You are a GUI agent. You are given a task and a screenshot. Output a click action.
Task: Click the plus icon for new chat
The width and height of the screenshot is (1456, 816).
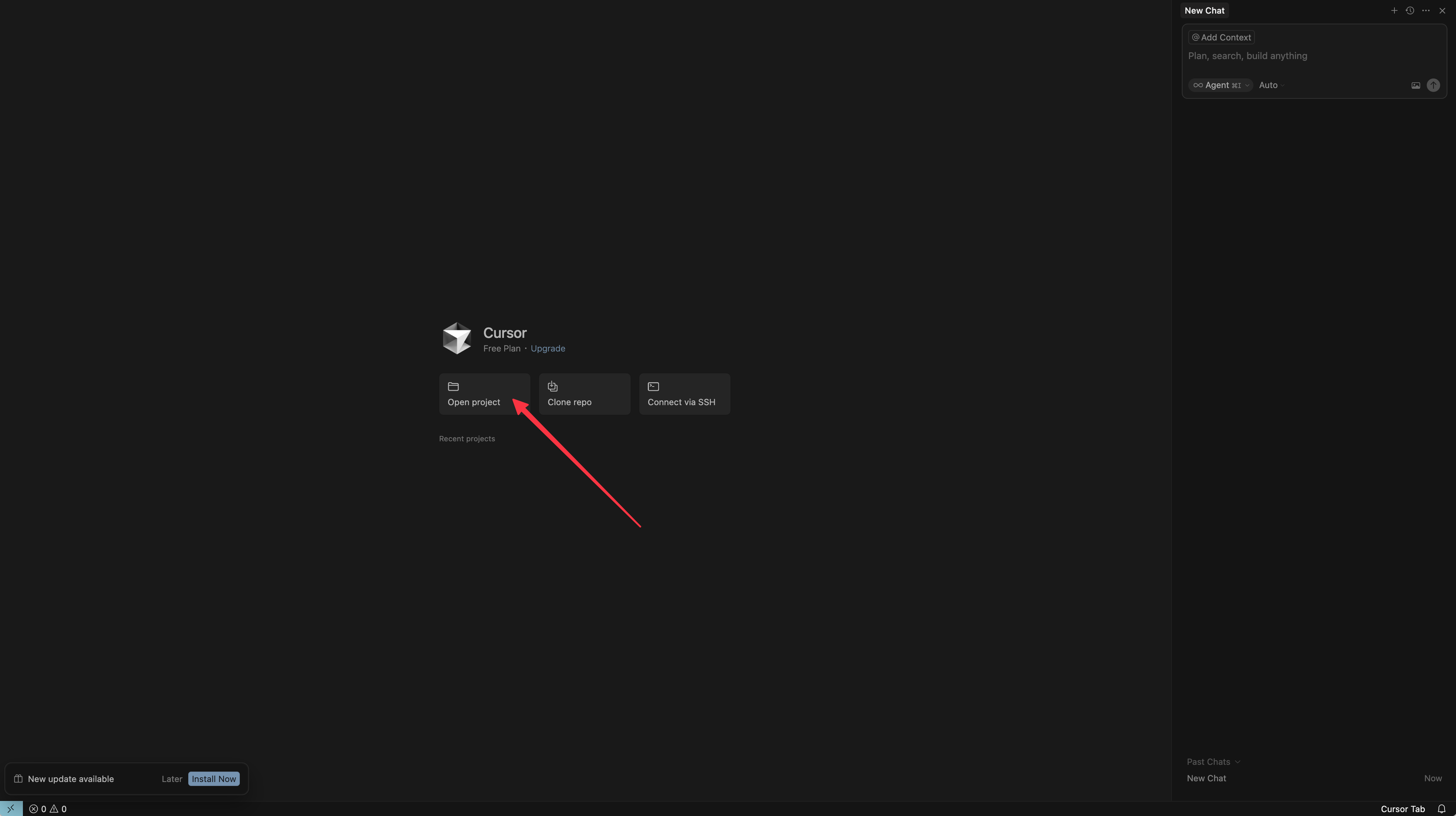[1394, 11]
